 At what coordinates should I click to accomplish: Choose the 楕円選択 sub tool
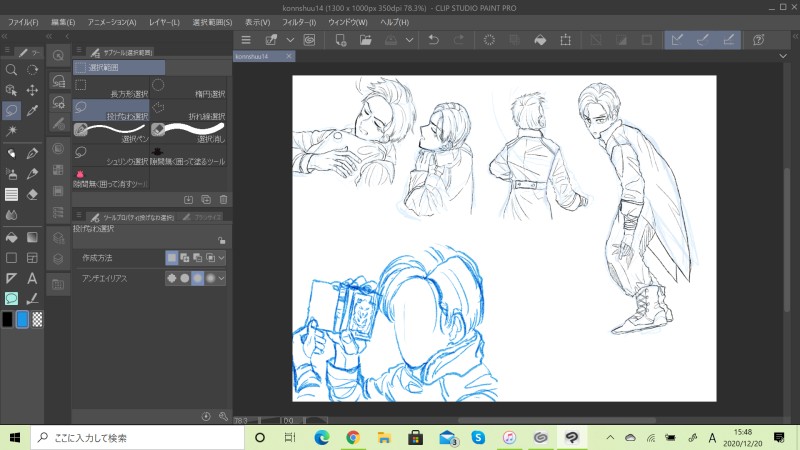pyautogui.click(x=189, y=88)
